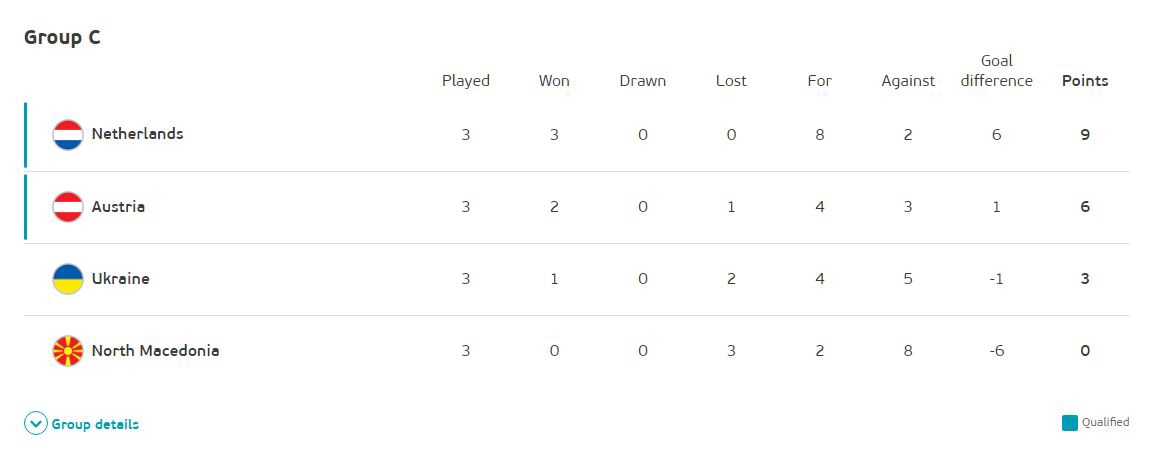Click the Points column header
The height and width of the screenshot is (460, 1152).
pos(1085,81)
